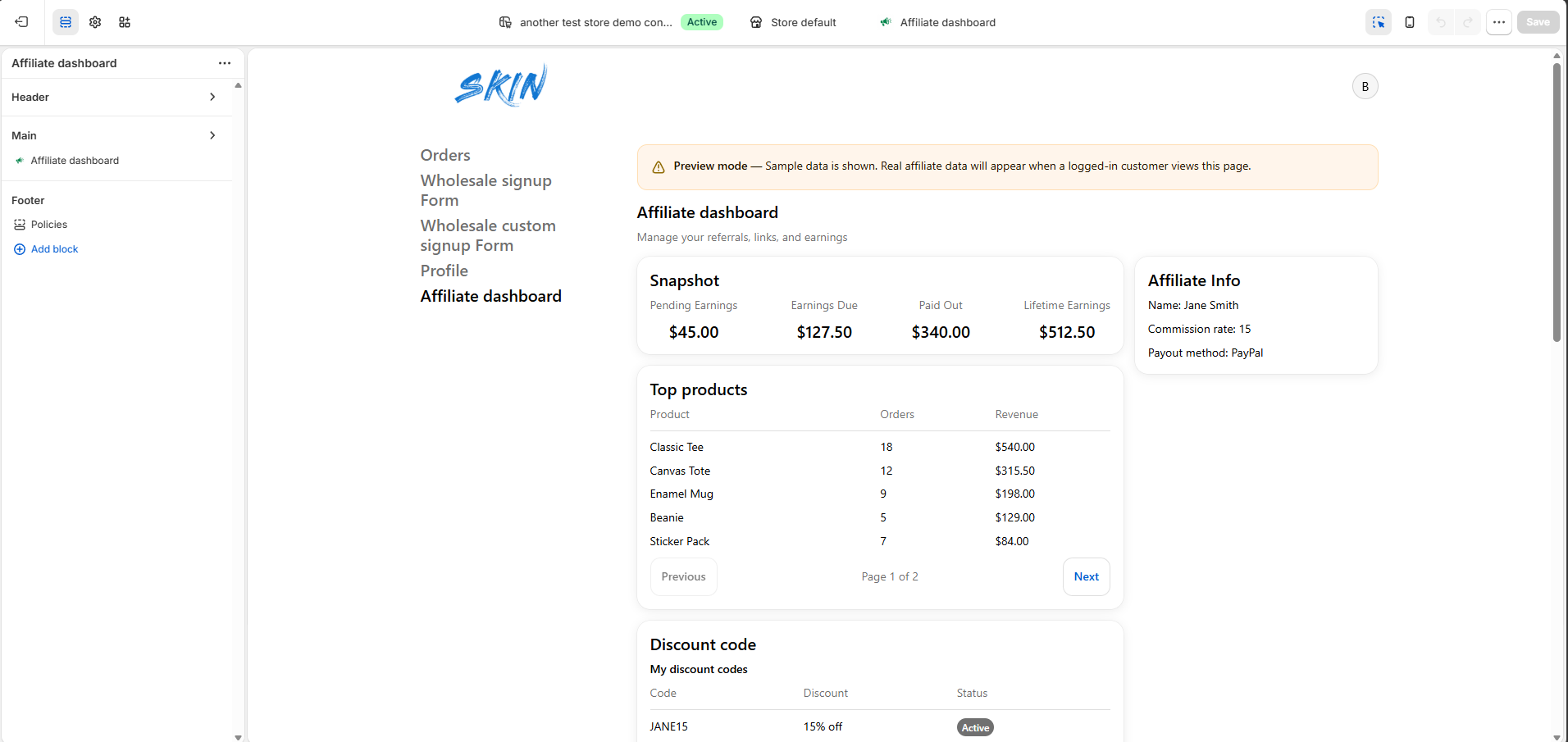
Task: Click the JANE15 Active status badge
Action: (975, 728)
